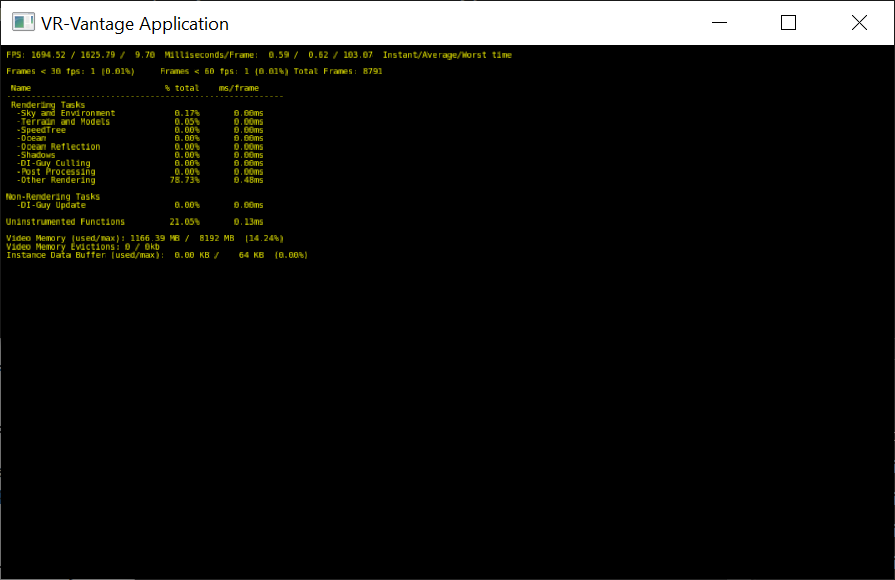This screenshot has height=580, width=895.
Task: Select the 'Post Processing' row label
Action: click(x=56, y=172)
